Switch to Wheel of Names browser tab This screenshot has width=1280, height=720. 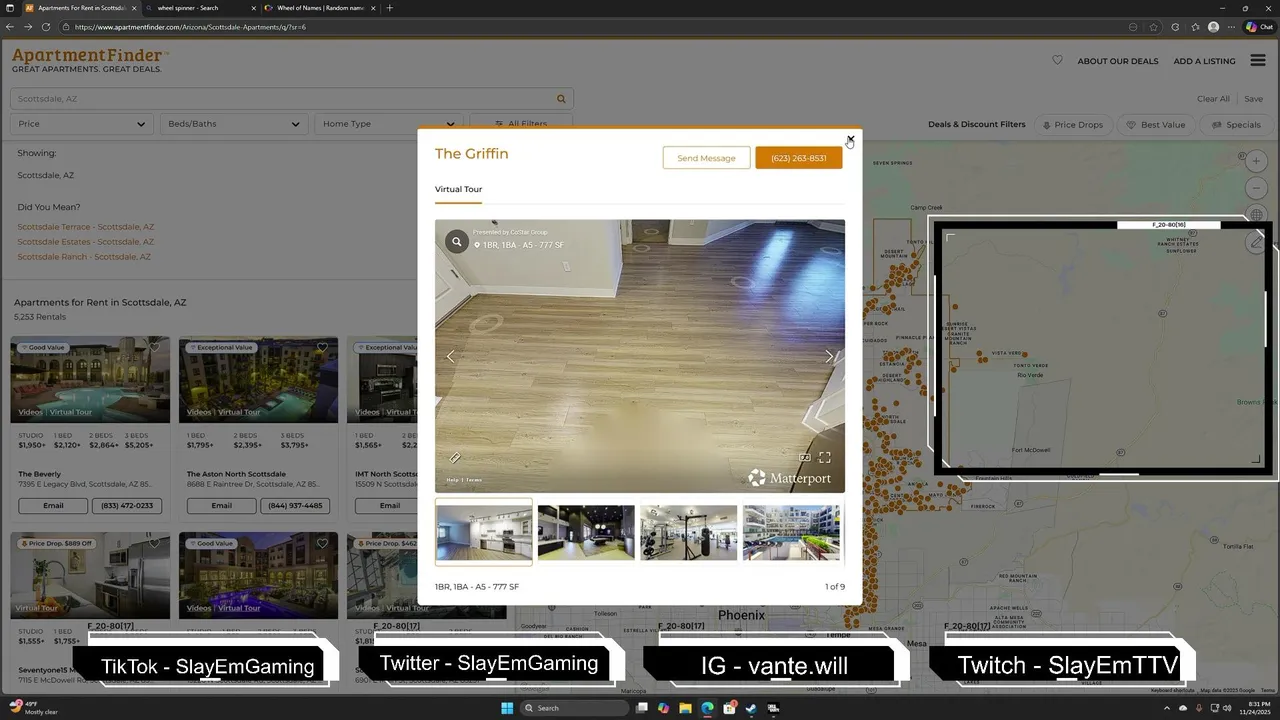[x=318, y=8]
